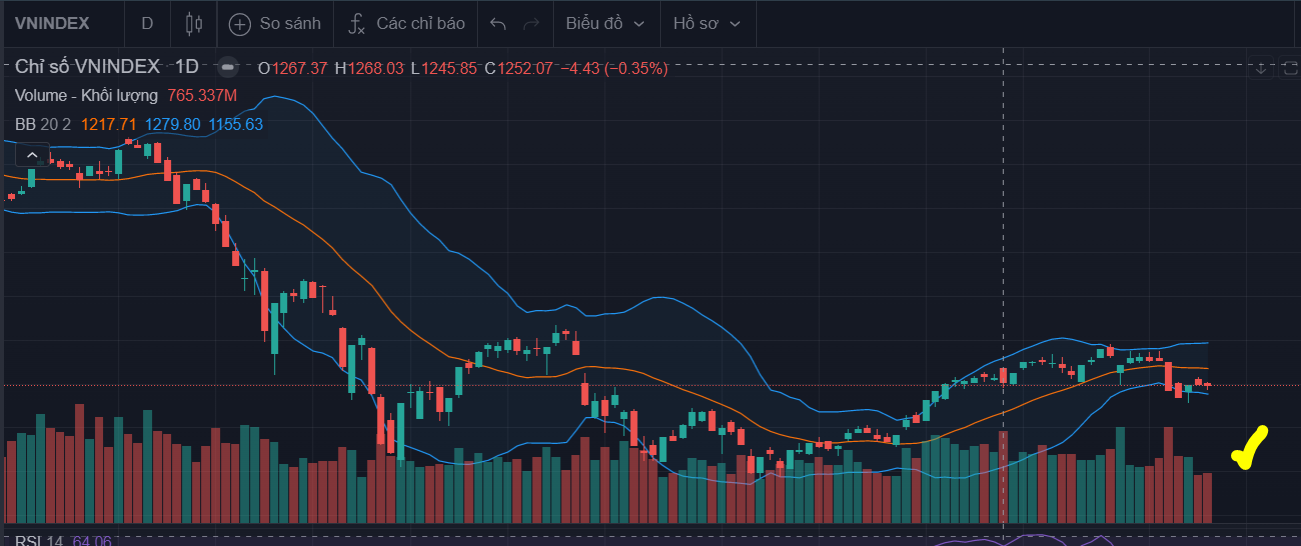Expand the Biểu đồ dropdown

pyautogui.click(x=605, y=23)
